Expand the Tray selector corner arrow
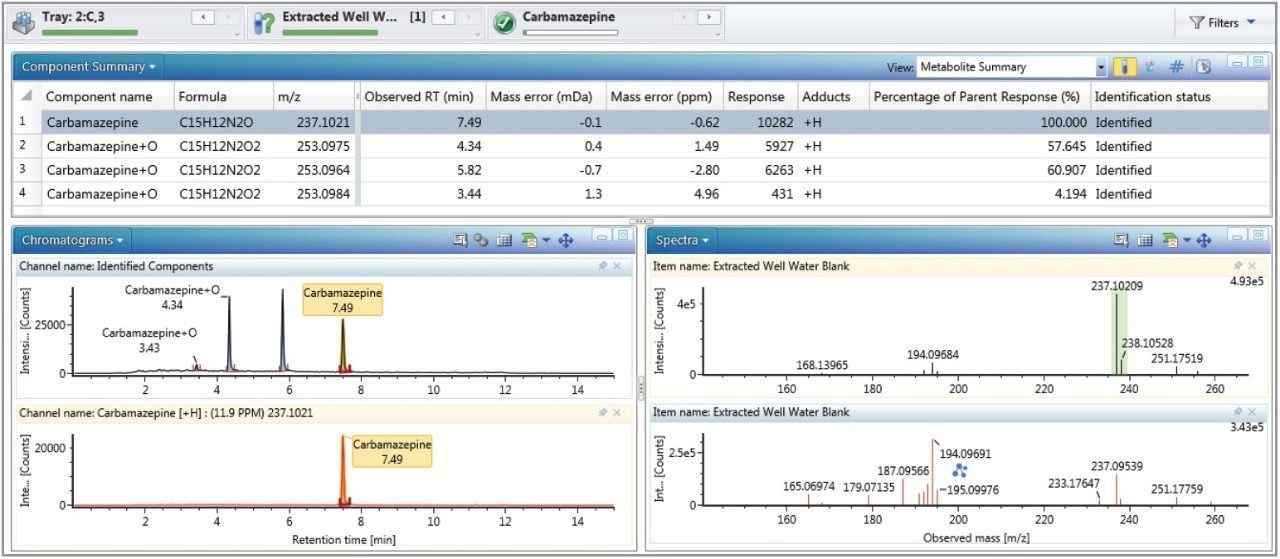 click(238, 34)
